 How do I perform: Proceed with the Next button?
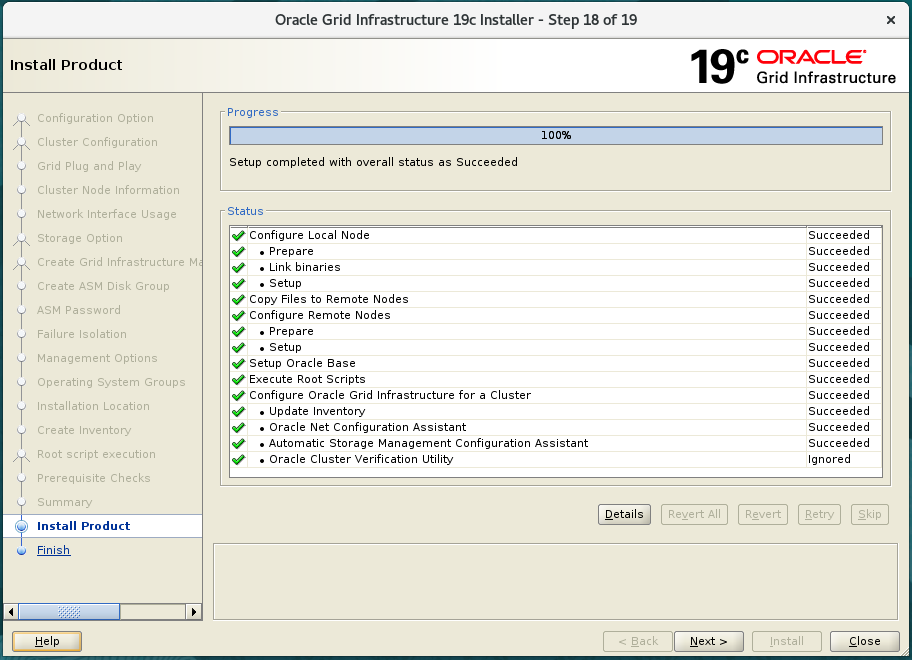pyautogui.click(x=708, y=641)
